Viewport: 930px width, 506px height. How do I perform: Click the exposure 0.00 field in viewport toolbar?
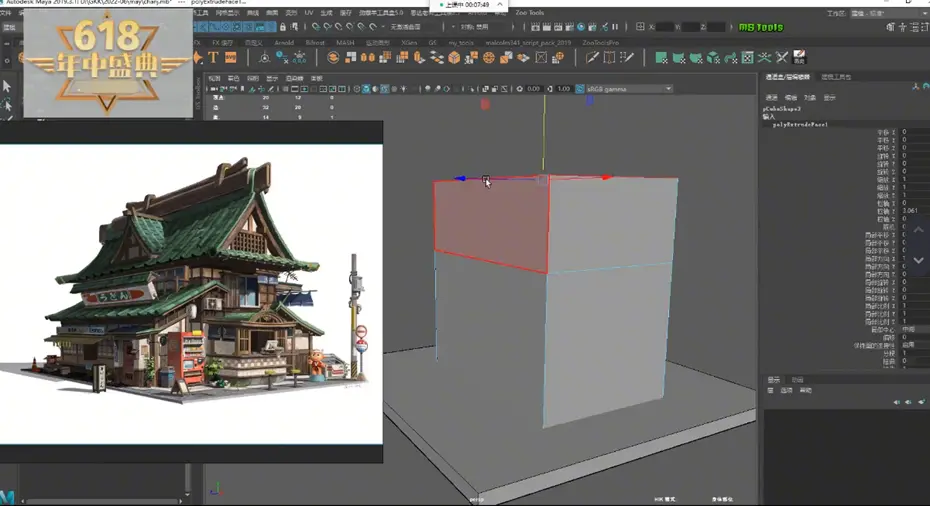pyautogui.click(x=533, y=89)
